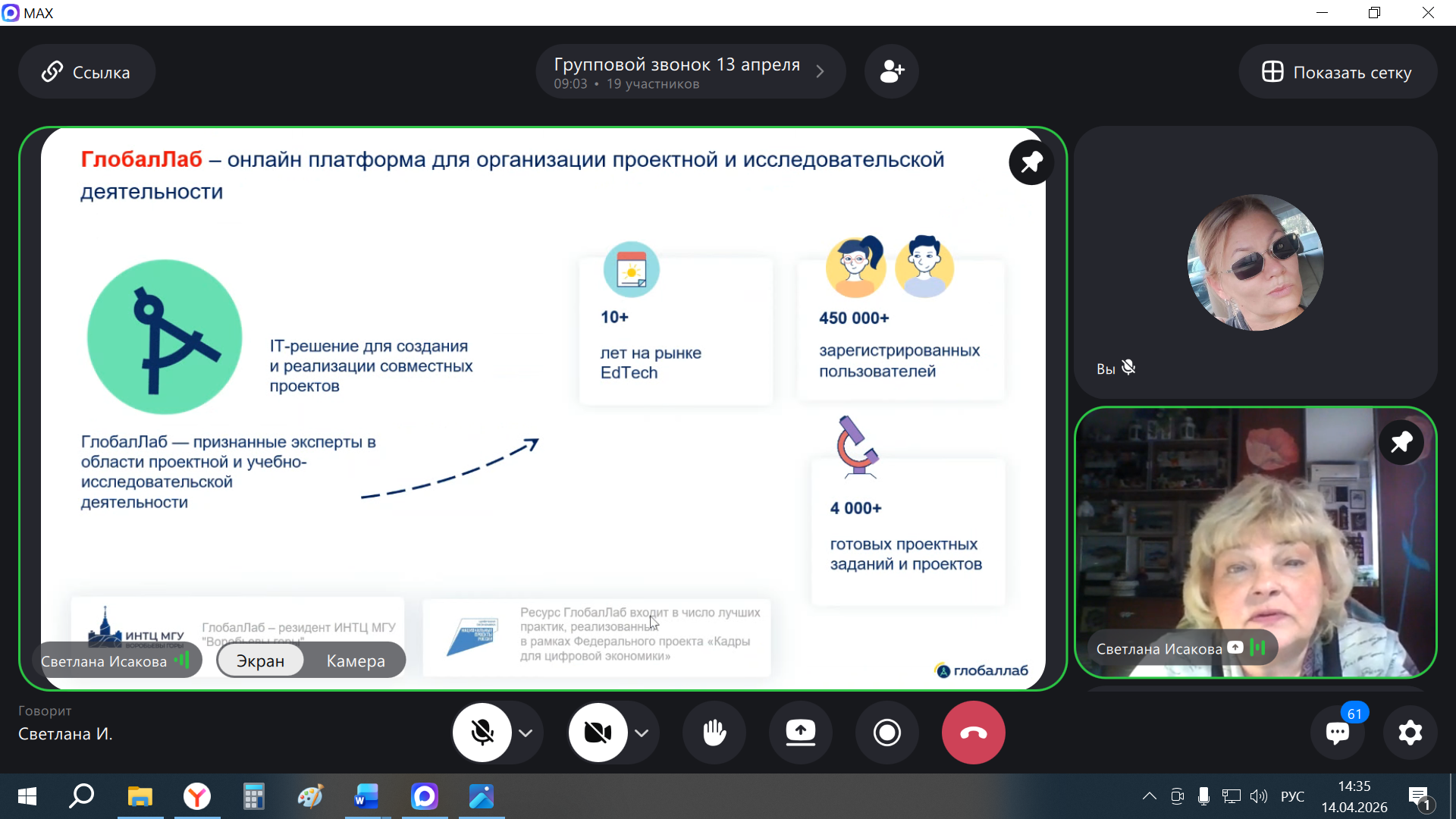
Task: Copy the call link with Ссылка button
Action: point(86,72)
